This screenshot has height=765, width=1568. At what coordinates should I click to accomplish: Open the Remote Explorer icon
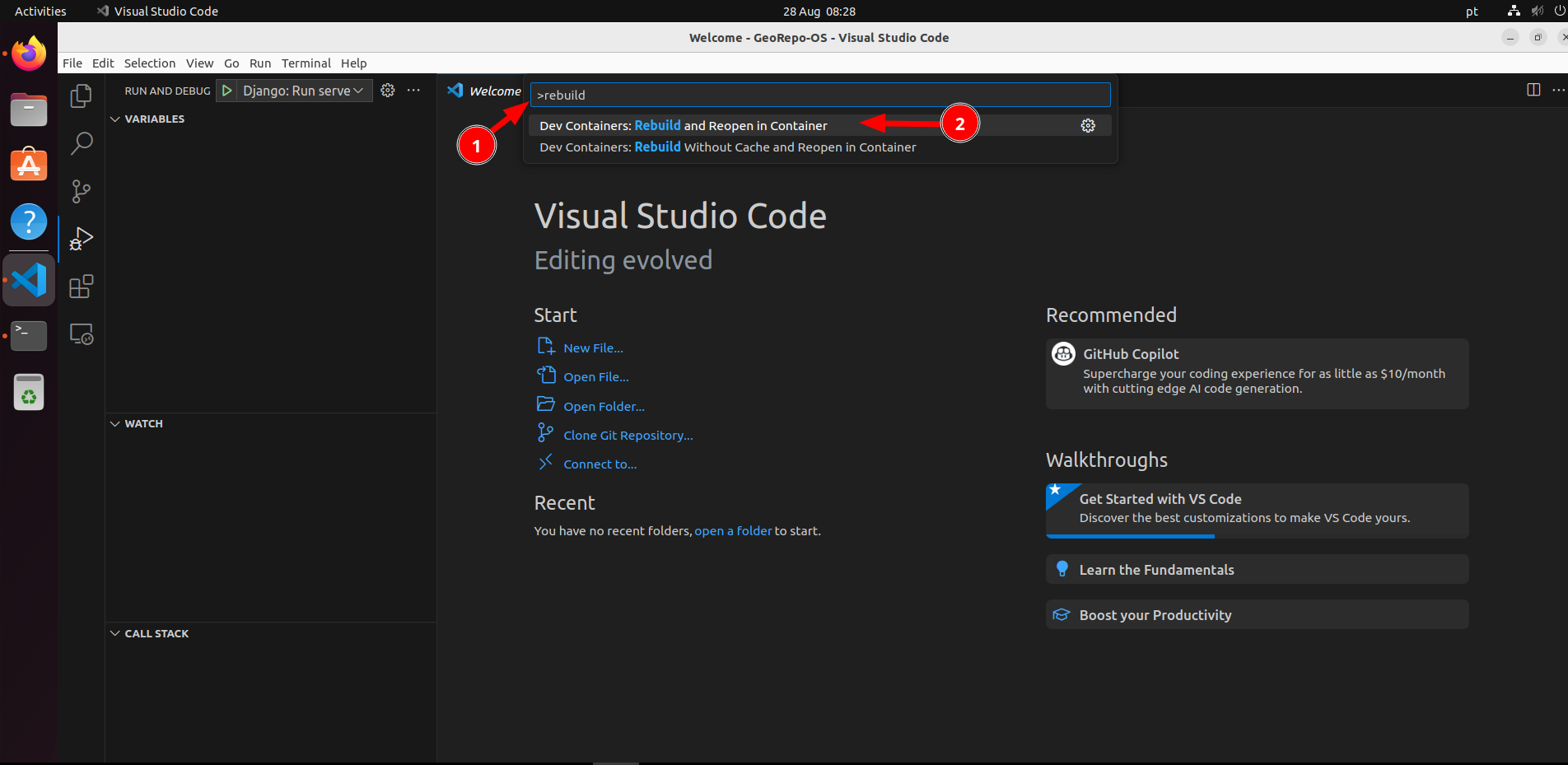pos(81,334)
